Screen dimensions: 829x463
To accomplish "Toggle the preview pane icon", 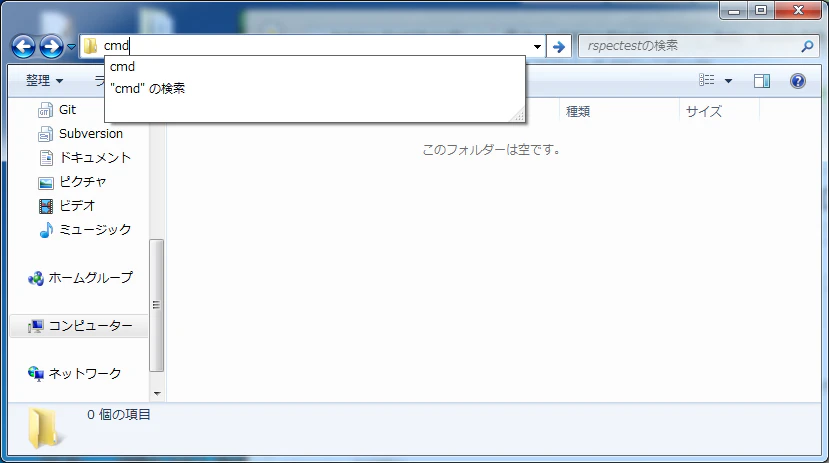I will point(762,81).
